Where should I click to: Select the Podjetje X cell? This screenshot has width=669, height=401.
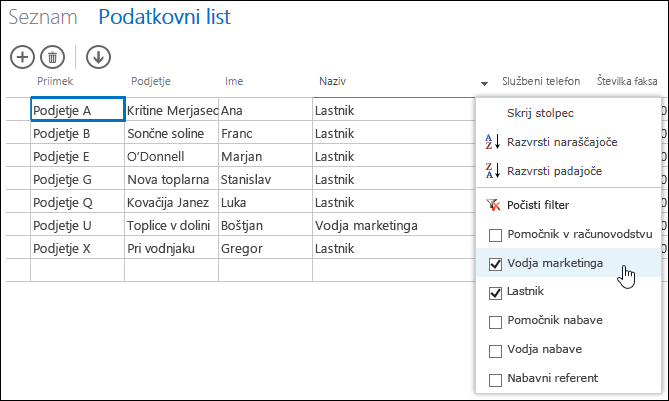(x=78, y=247)
